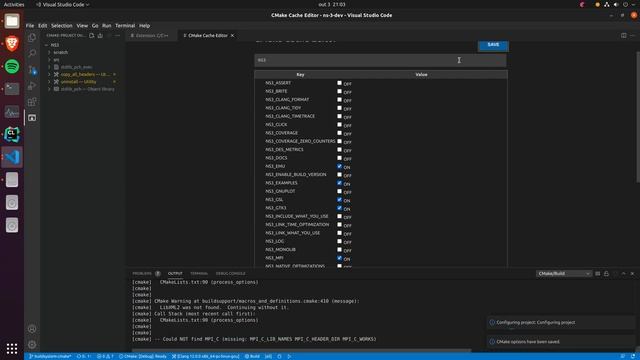This screenshot has width=640, height=360.
Task: Click CMake Debug Ready status item
Action: pyautogui.click(x=143, y=356)
